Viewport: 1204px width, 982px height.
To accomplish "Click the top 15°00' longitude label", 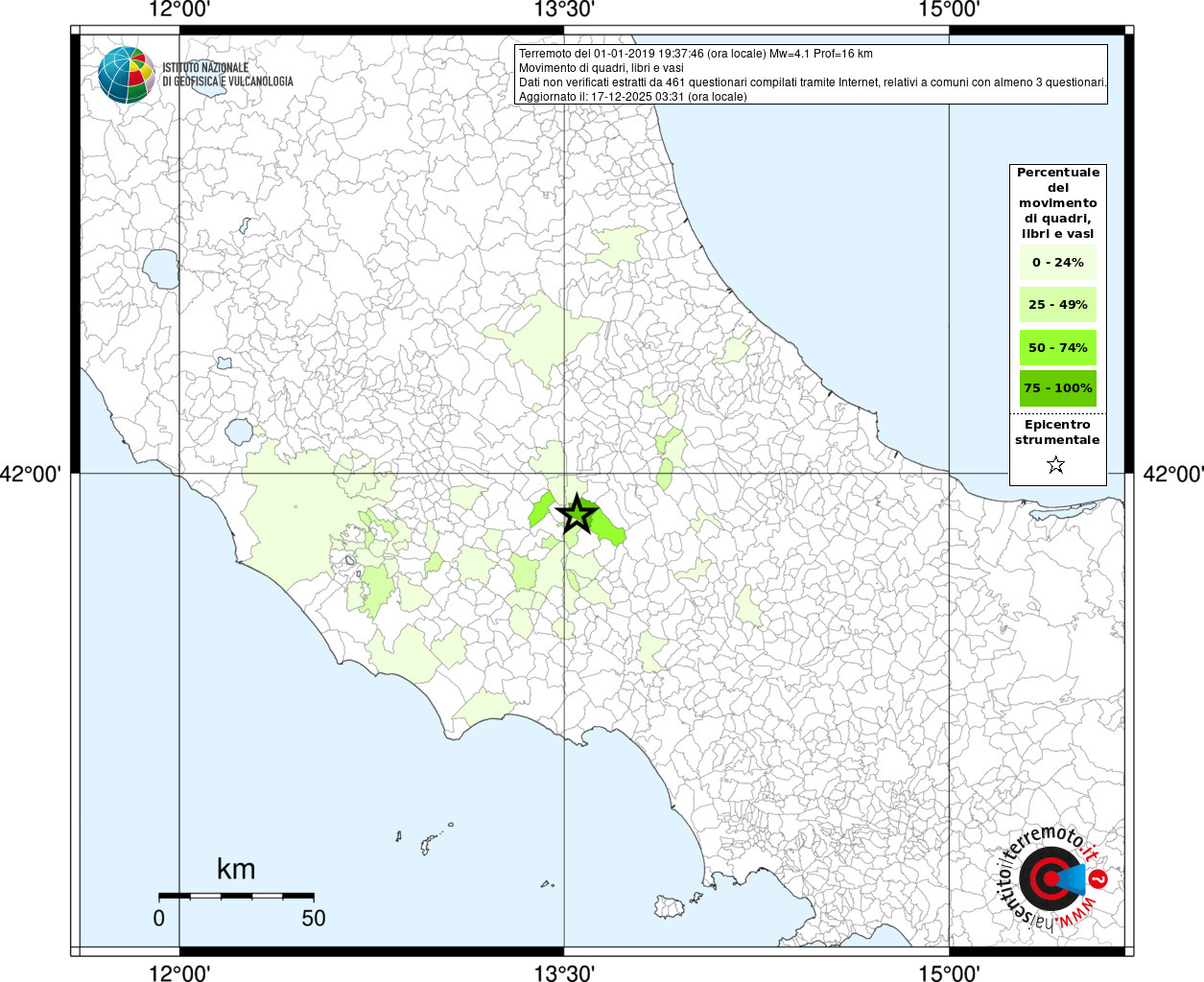I will [x=949, y=10].
